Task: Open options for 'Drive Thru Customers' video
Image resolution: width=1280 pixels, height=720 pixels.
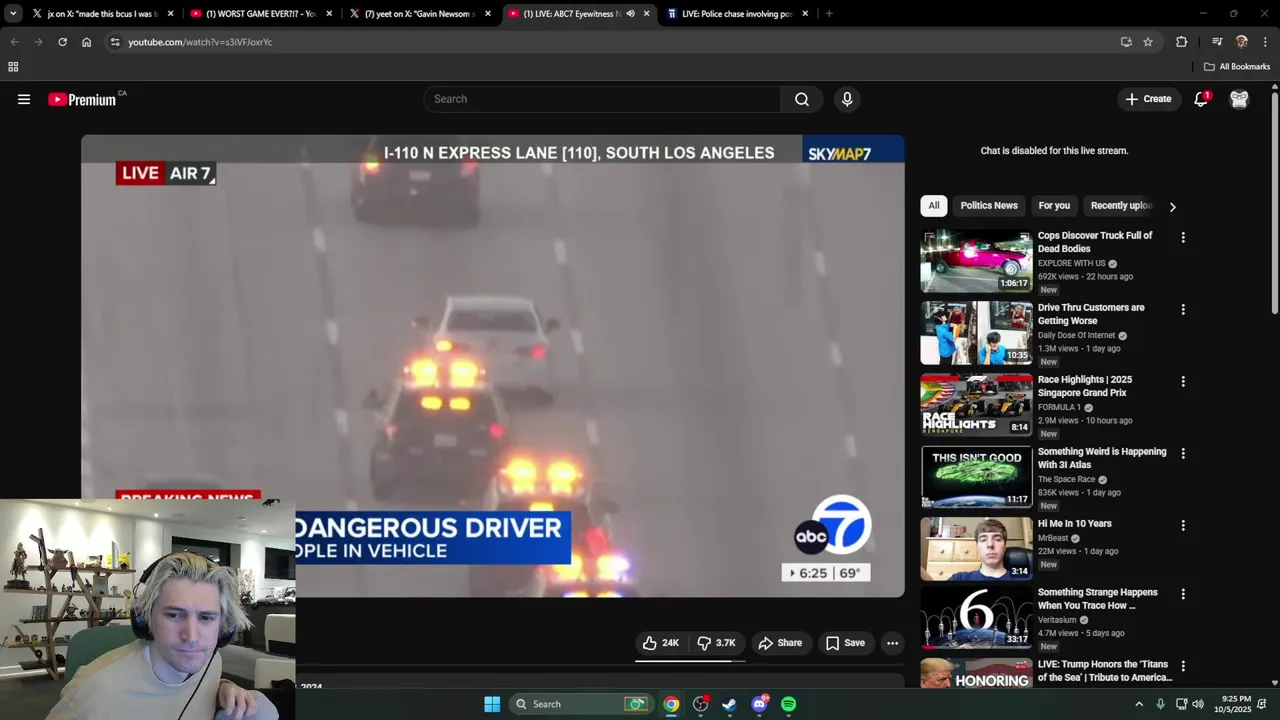Action: pyautogui.click(x=1183, y=310)
